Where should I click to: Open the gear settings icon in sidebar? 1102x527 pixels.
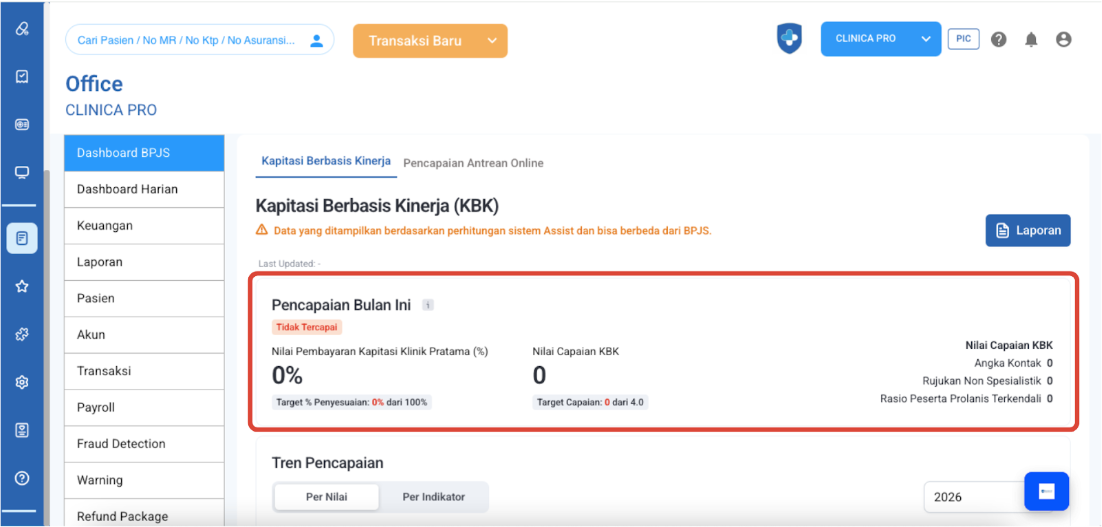click(x=22, y=382)
